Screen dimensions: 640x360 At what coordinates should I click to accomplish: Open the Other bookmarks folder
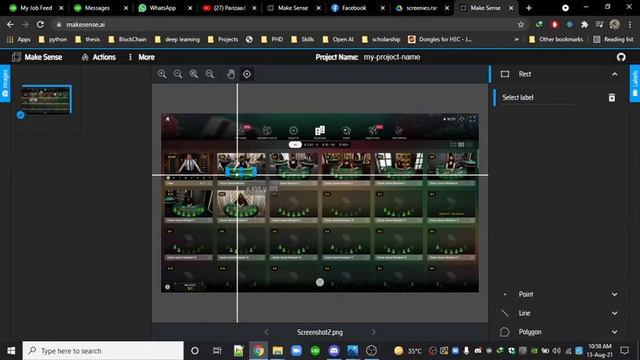[x=556, y=39]
